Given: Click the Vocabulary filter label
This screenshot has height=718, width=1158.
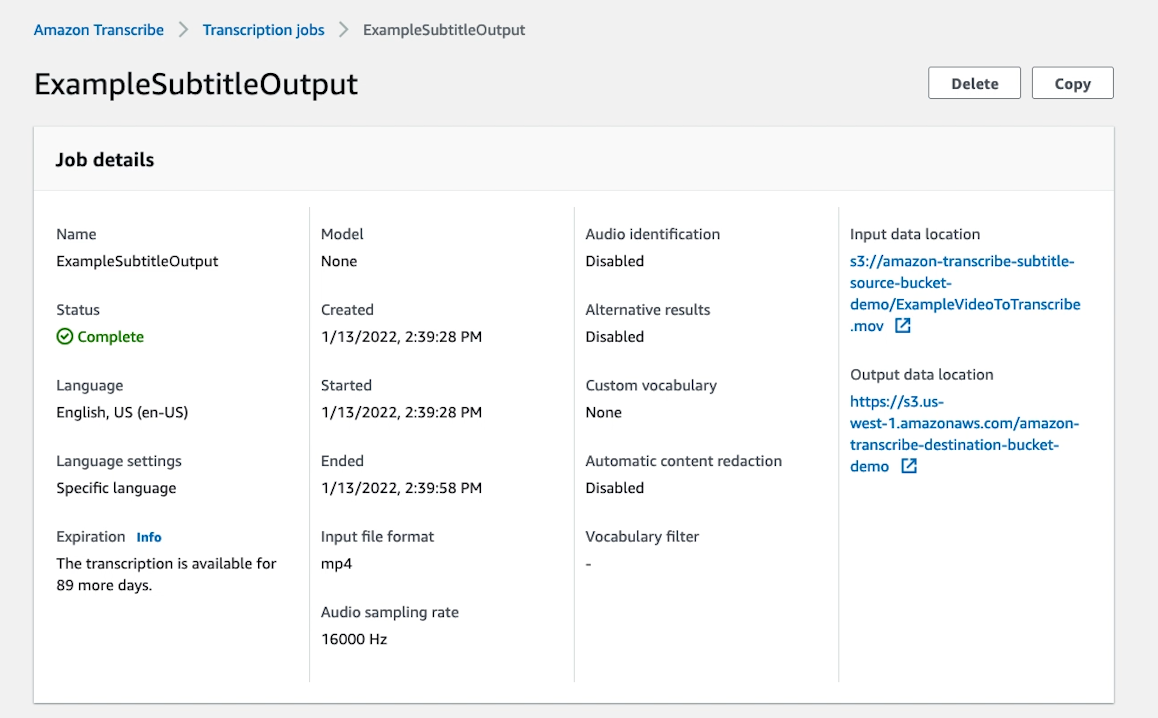Looking at the screenshot, I should point(642,537).
